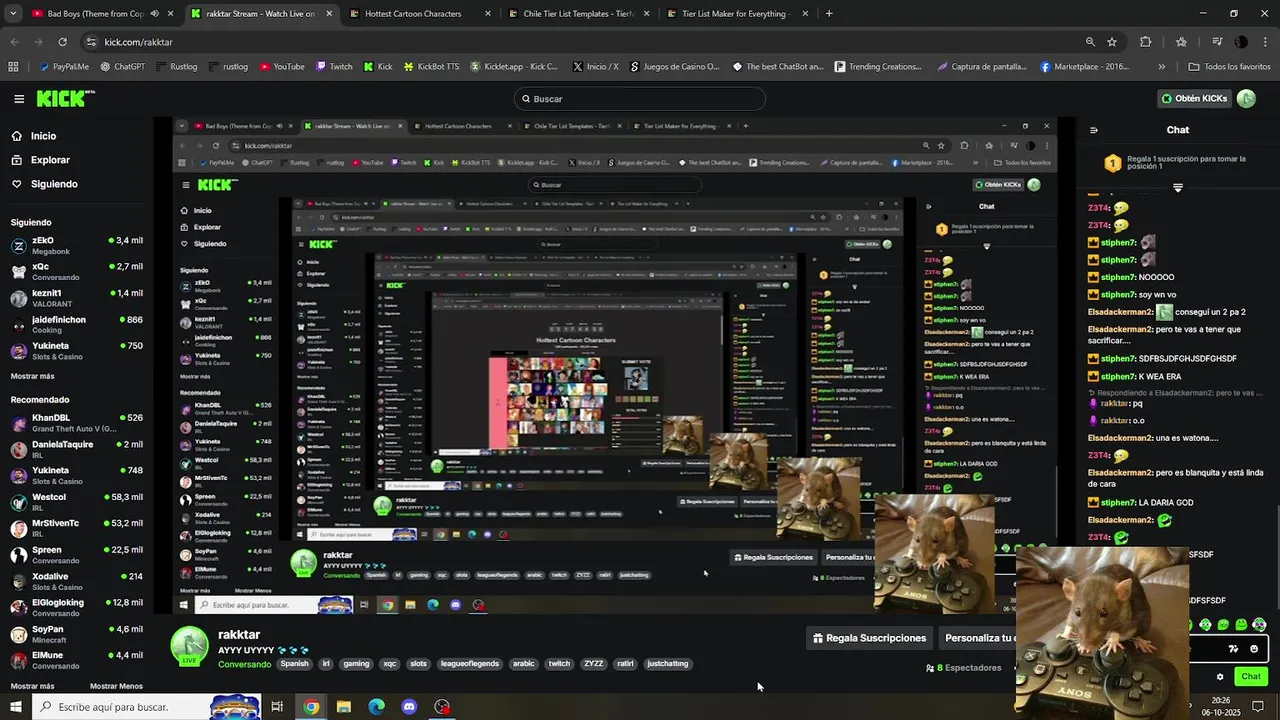Open the Conversando category link
The image size is (1280, 720).
tap(244, 664)
